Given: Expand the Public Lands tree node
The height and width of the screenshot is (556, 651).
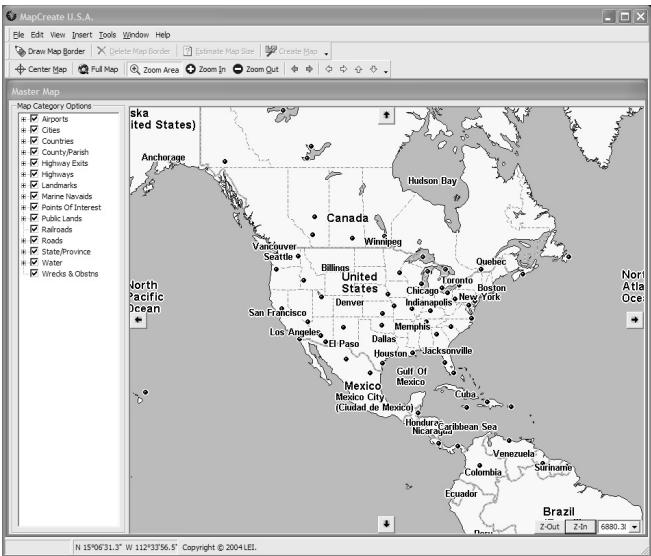Looking at the screenshot, I should coord(24,218).
